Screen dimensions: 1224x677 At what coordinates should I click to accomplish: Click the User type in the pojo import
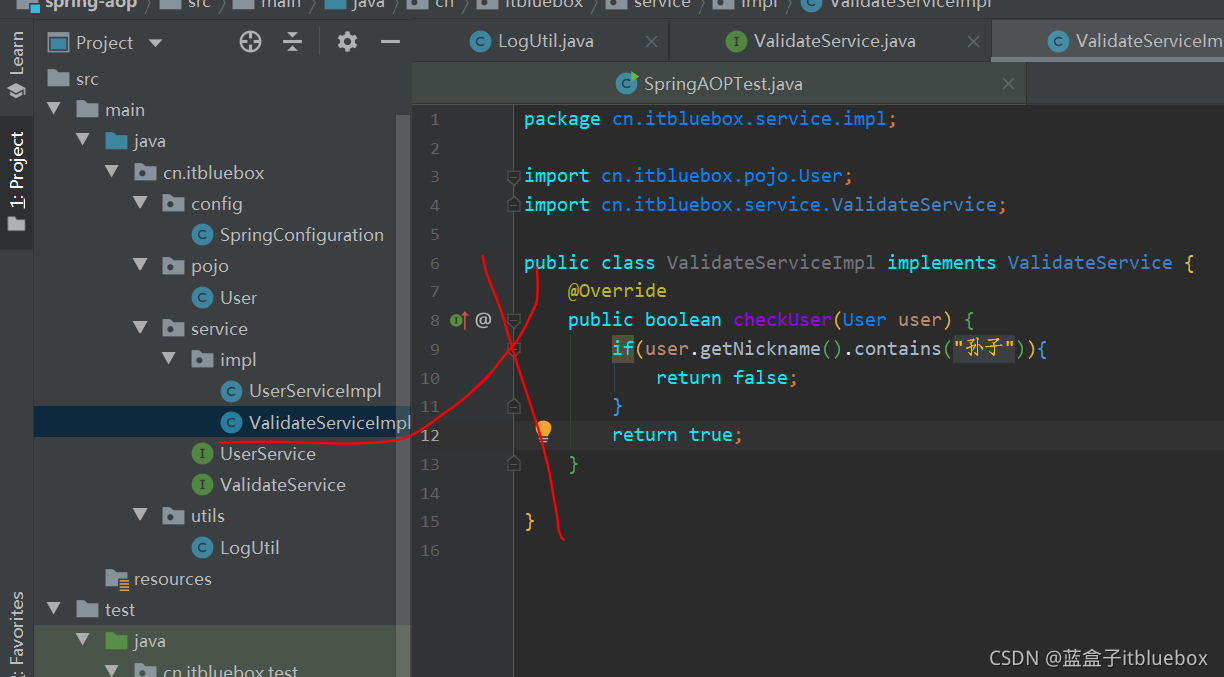pos(820,176)
